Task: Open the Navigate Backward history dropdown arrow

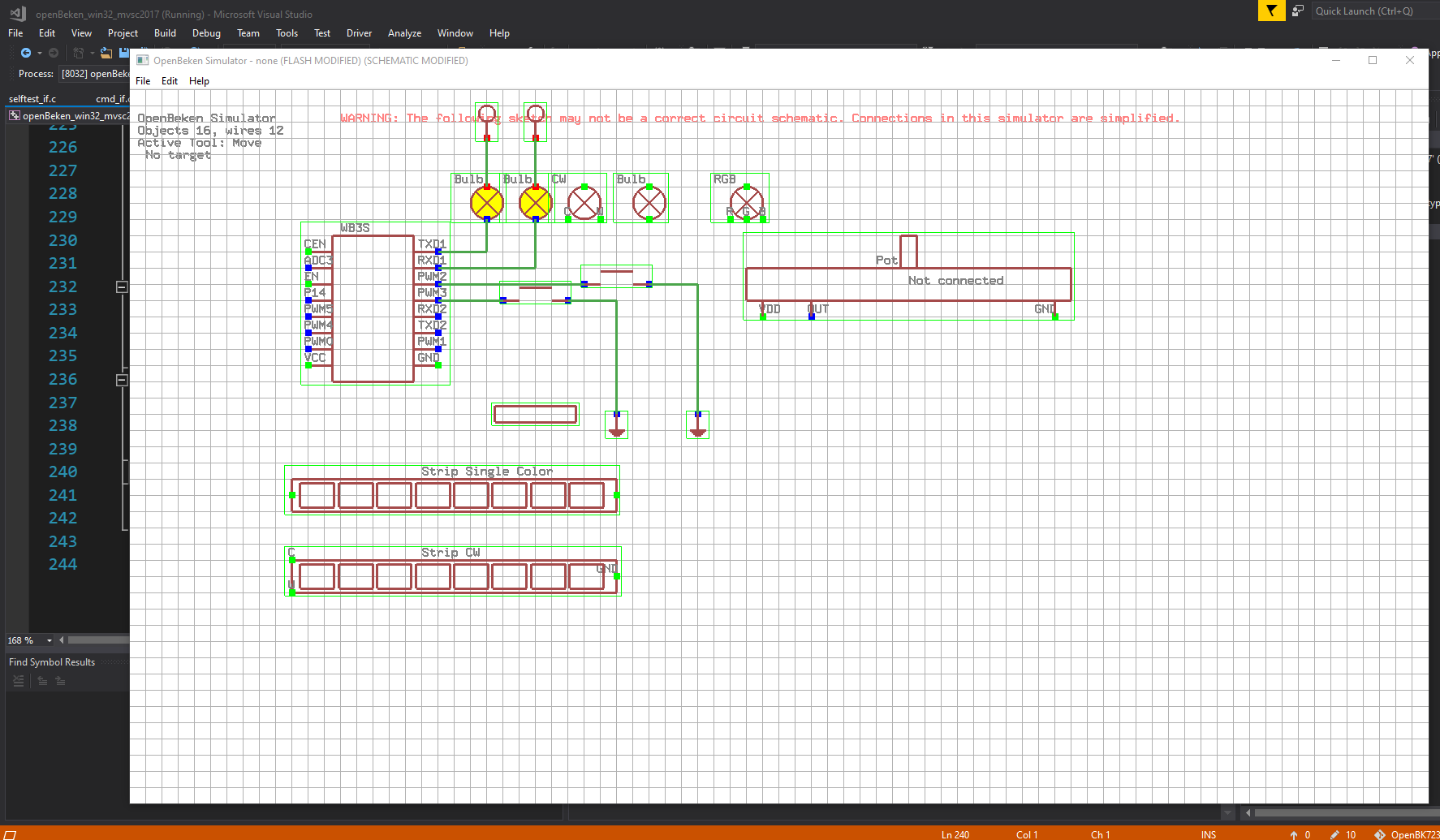Action: (x=39, y=54)
